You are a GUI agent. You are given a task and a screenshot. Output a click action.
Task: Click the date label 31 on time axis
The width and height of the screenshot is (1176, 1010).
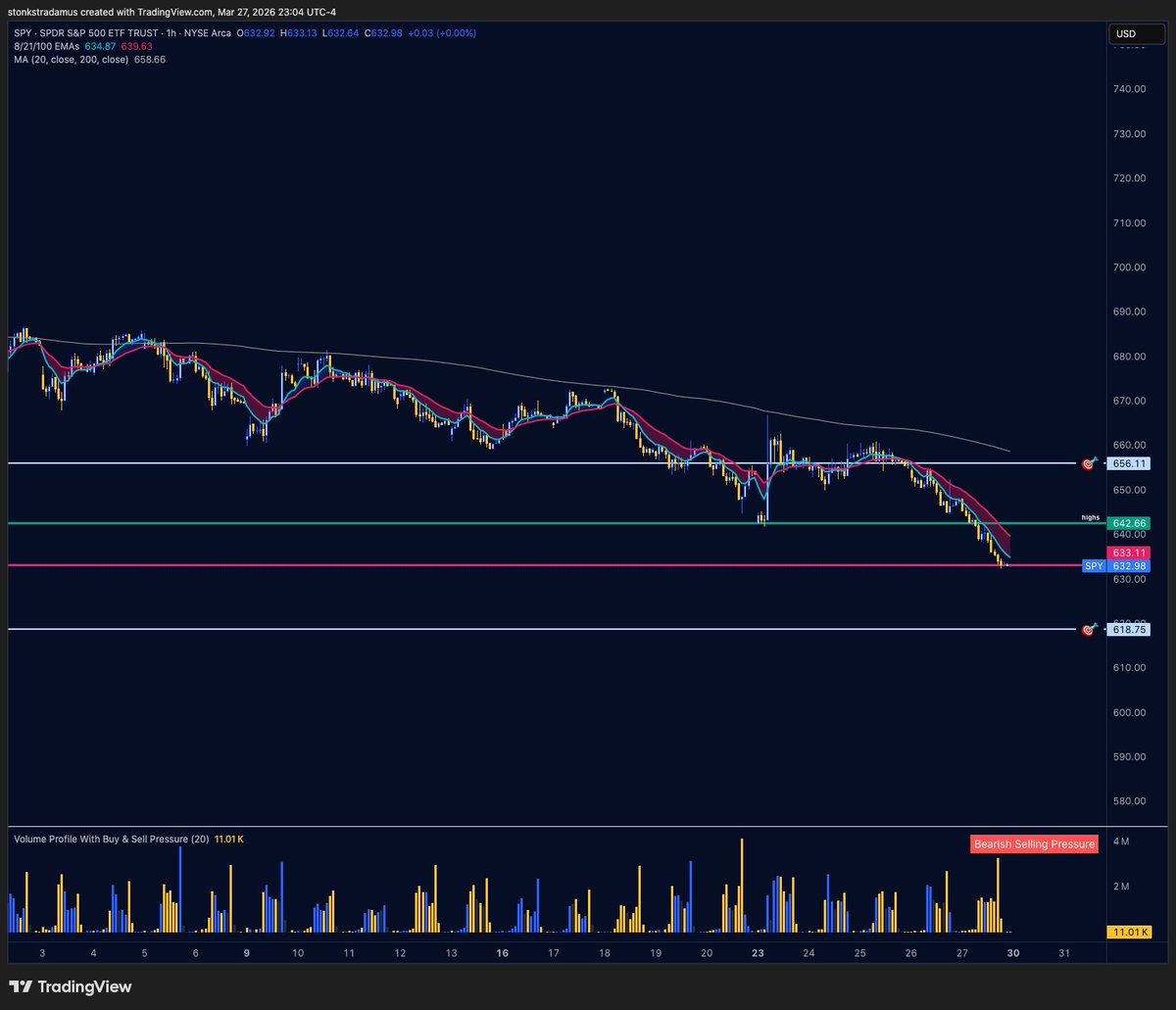click(1064, 953)
